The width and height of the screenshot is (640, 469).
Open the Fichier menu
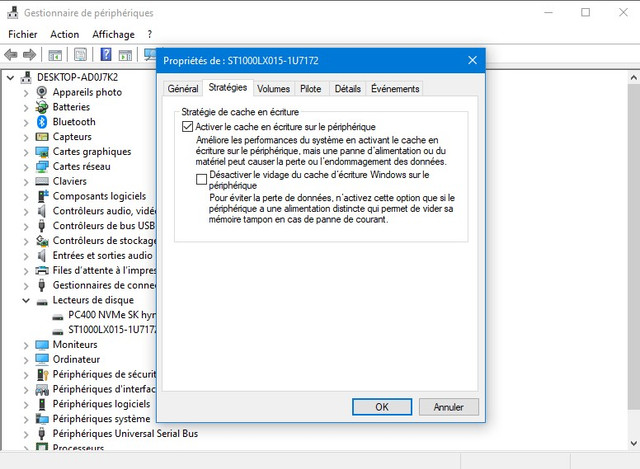(x=23, y=34)
